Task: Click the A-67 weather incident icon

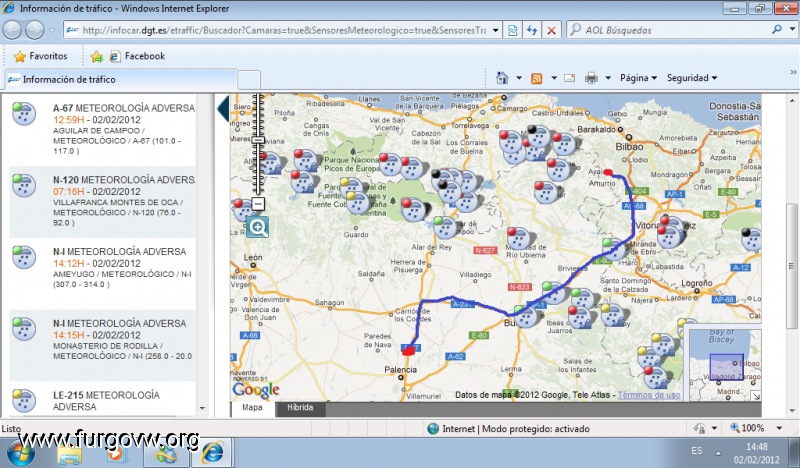Action: (x=24, y=113)
